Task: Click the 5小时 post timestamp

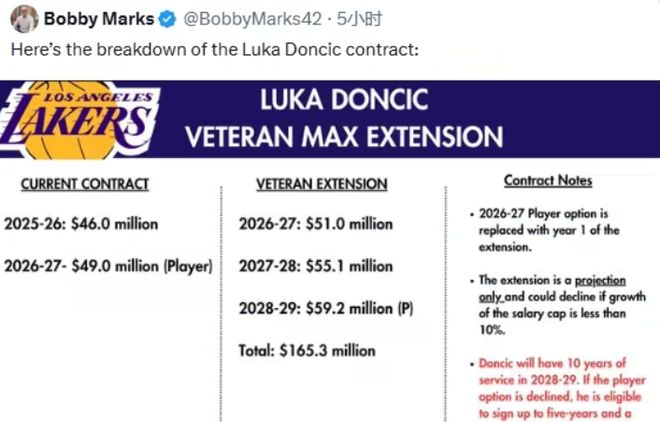Action: point(359,19)
